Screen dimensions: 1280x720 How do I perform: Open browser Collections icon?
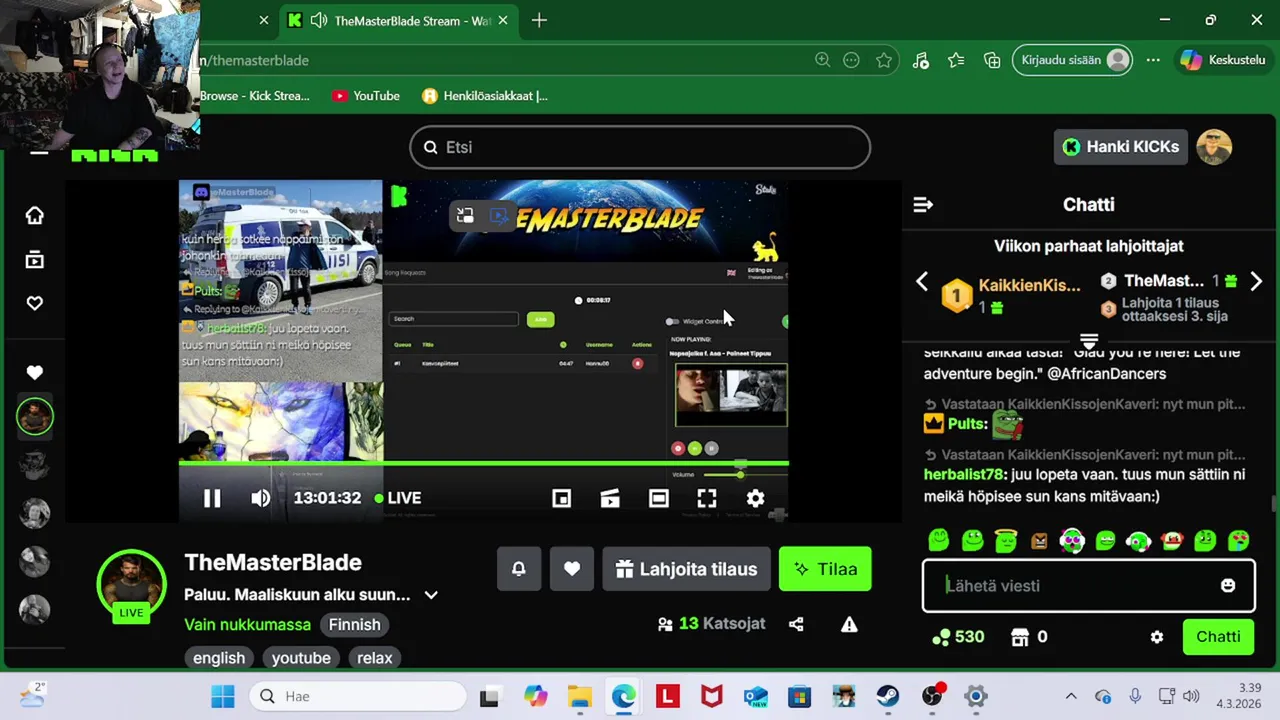(992, 60)
